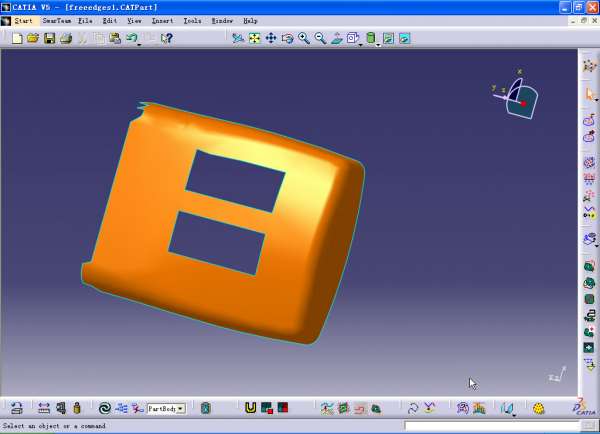Print using the printer icon
The width and height of the screenshot is (600, 434).
66,38
